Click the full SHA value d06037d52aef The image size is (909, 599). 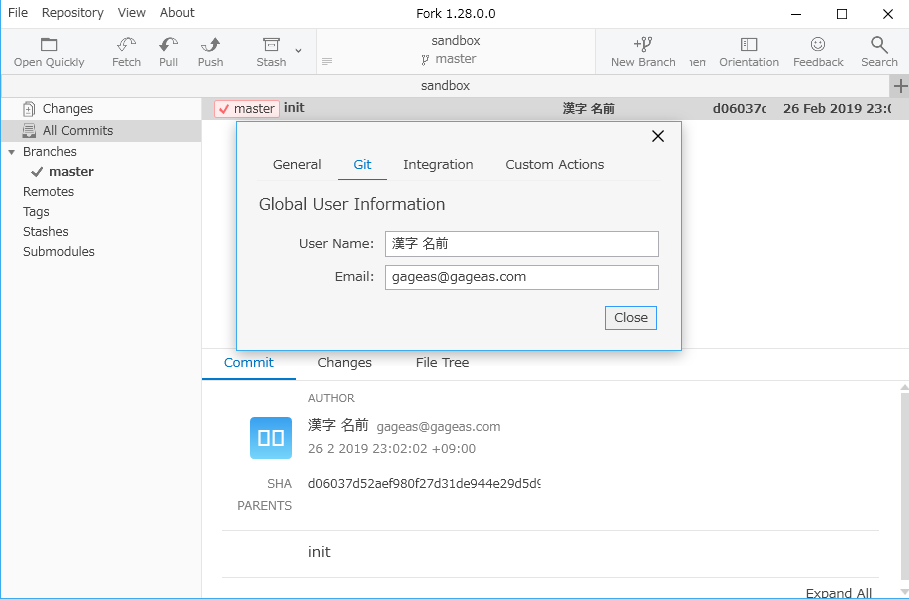click(x=424, y=484)
